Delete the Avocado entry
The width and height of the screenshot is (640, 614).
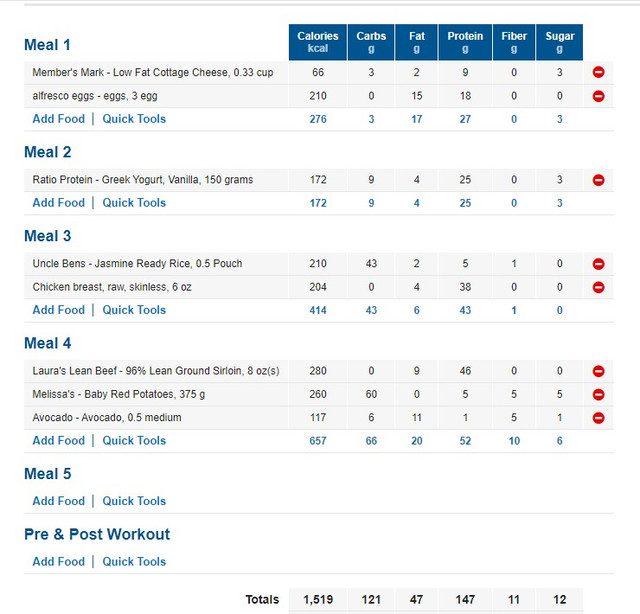click(x=598, y=417)
